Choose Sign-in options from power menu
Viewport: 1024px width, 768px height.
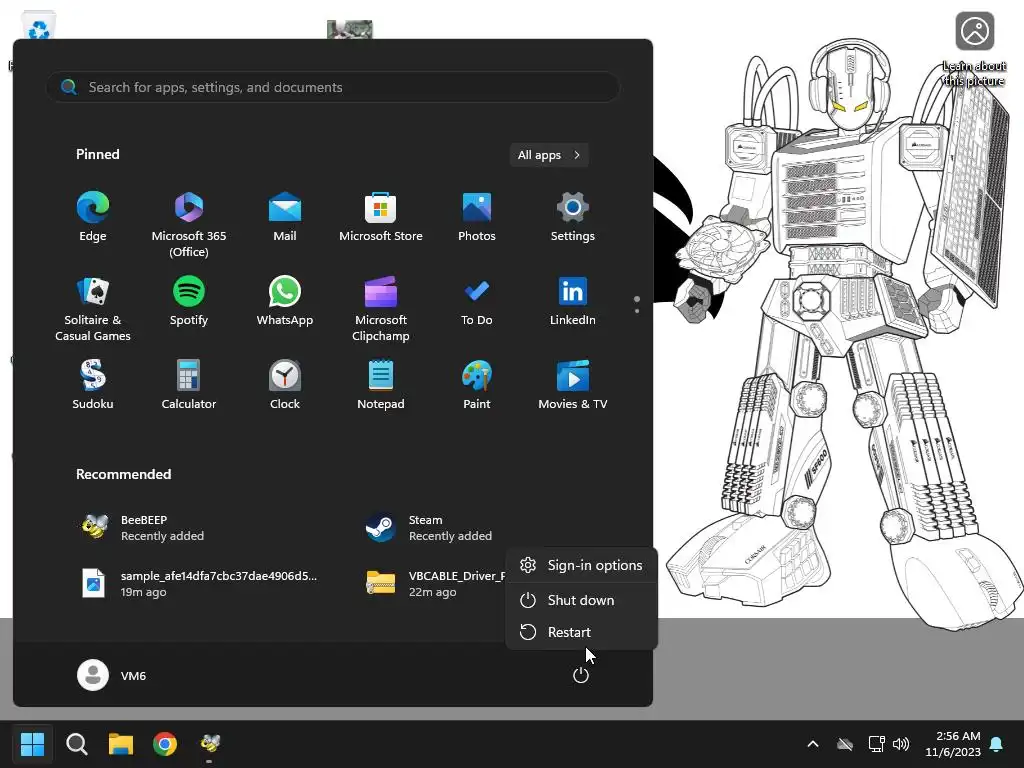[581, 566]
